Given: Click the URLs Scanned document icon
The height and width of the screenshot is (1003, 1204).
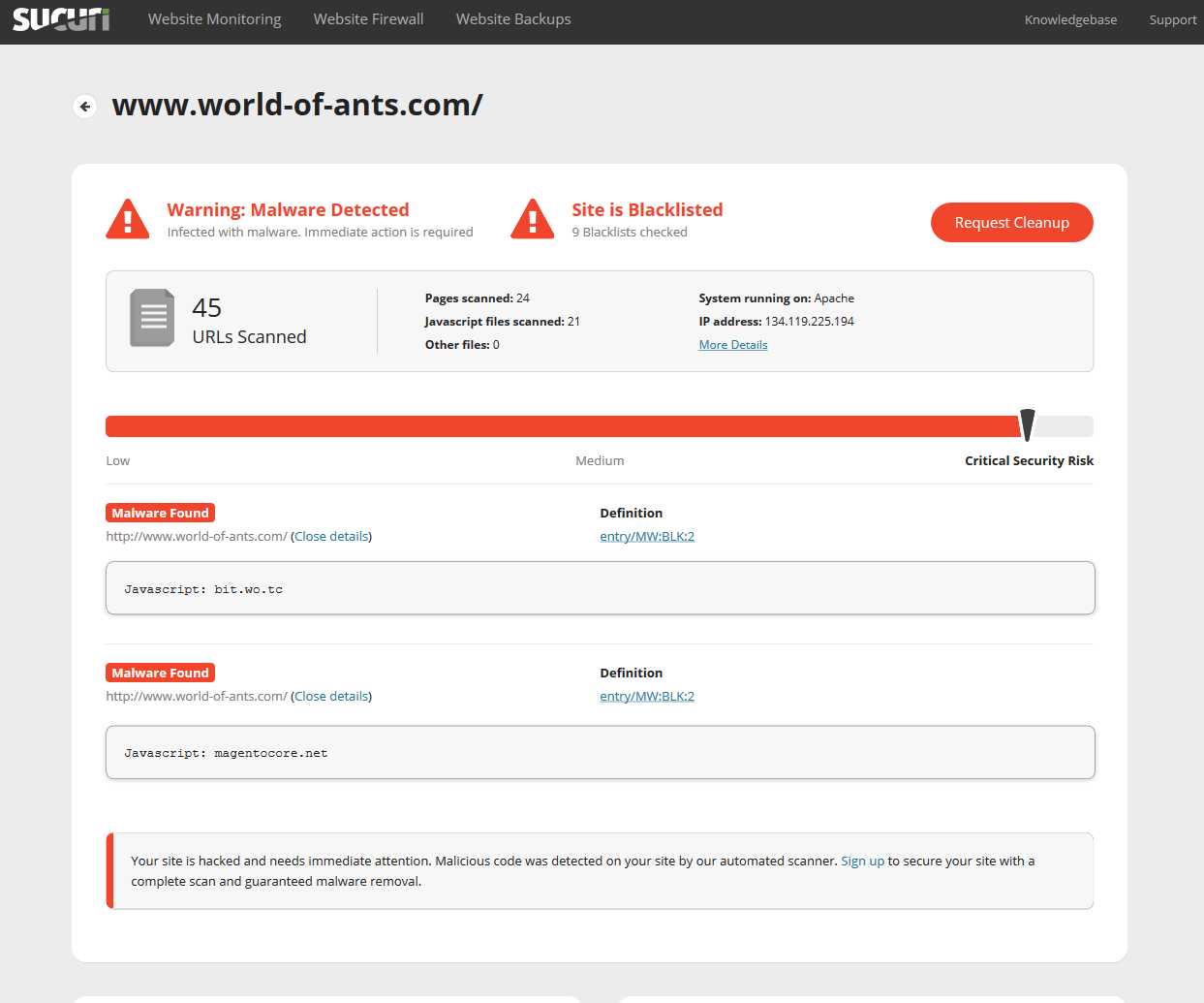Looking at the screenshot, I should click(x=152, y=318).
